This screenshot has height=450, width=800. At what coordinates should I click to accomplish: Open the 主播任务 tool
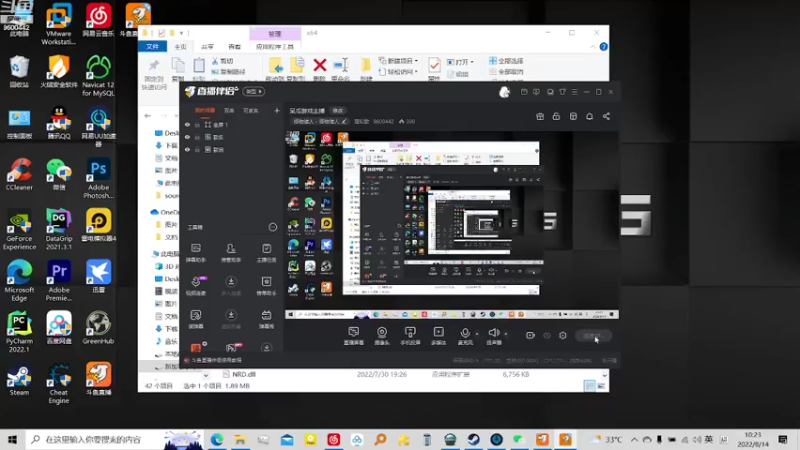coord(266,252)
